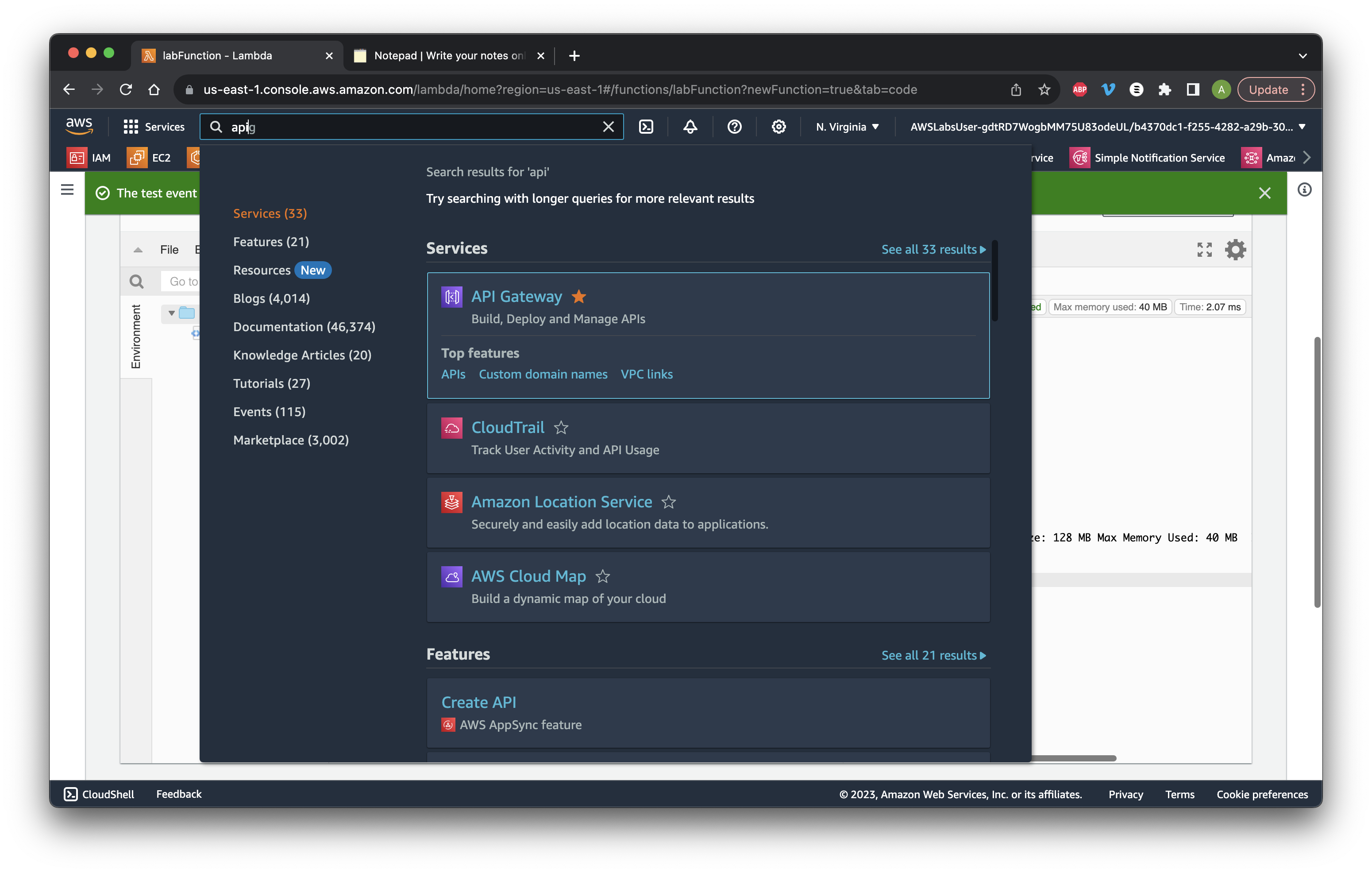The width and height of the screenshot is (1372, 873).
Task: Toggle fullscreen for the code editor
Action: 1205,250
